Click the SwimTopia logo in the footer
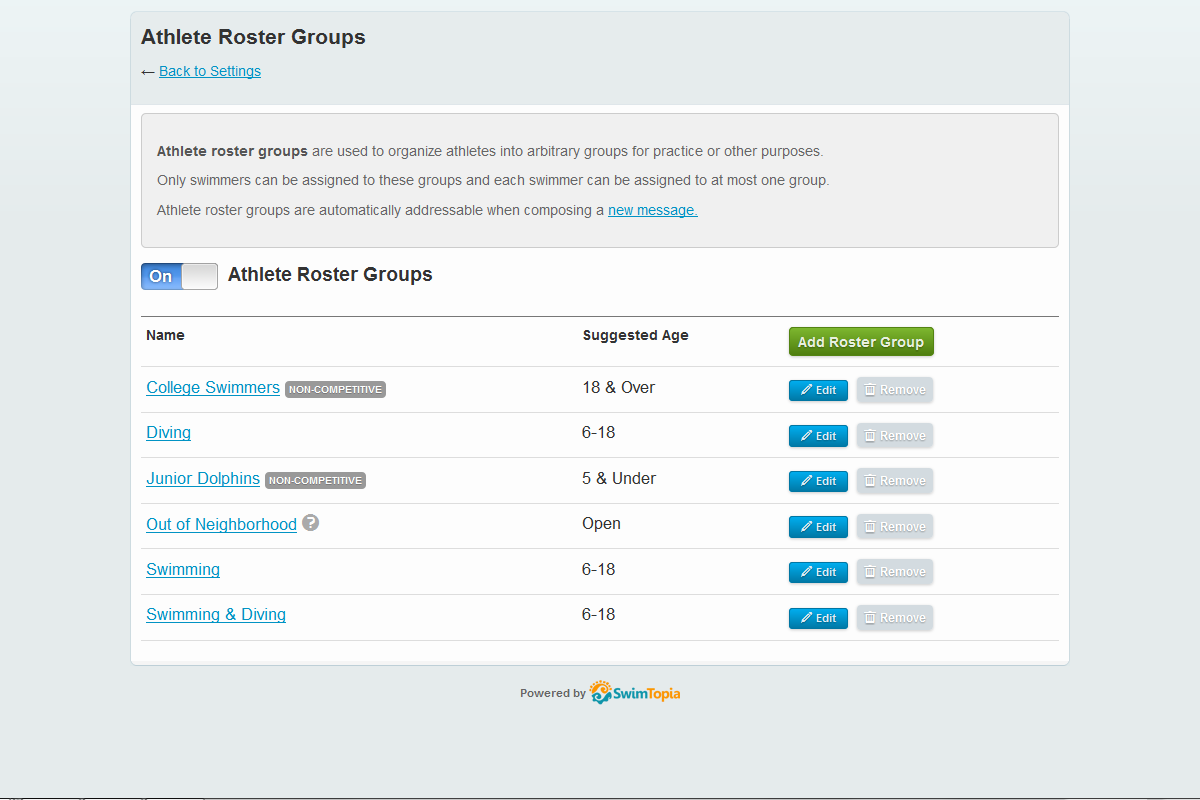The height and width of the screenshot is (800, 1200). click(x=634, y=692)
